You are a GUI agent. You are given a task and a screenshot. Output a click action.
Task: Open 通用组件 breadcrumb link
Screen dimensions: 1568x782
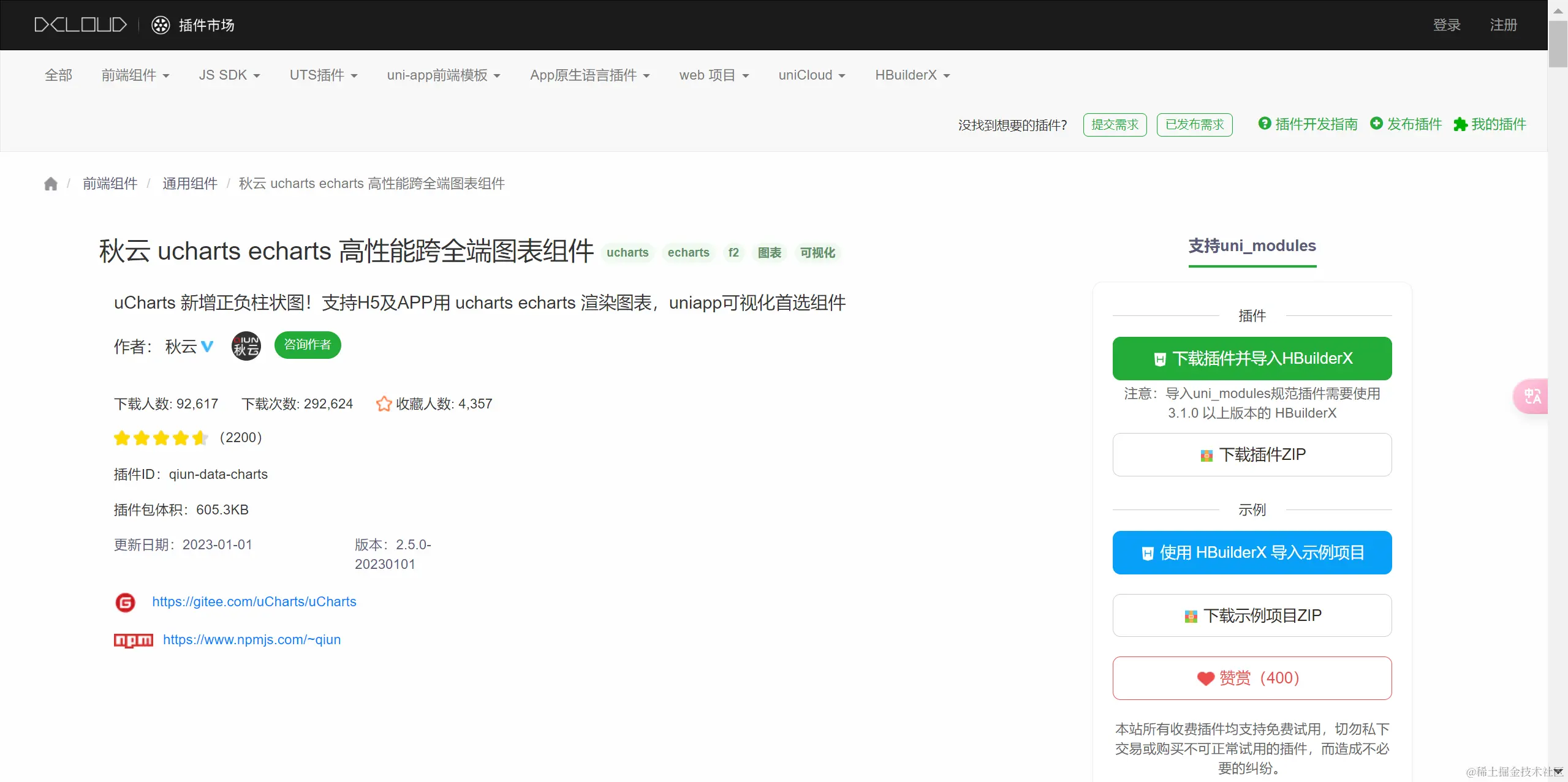[x=190, y=184]
